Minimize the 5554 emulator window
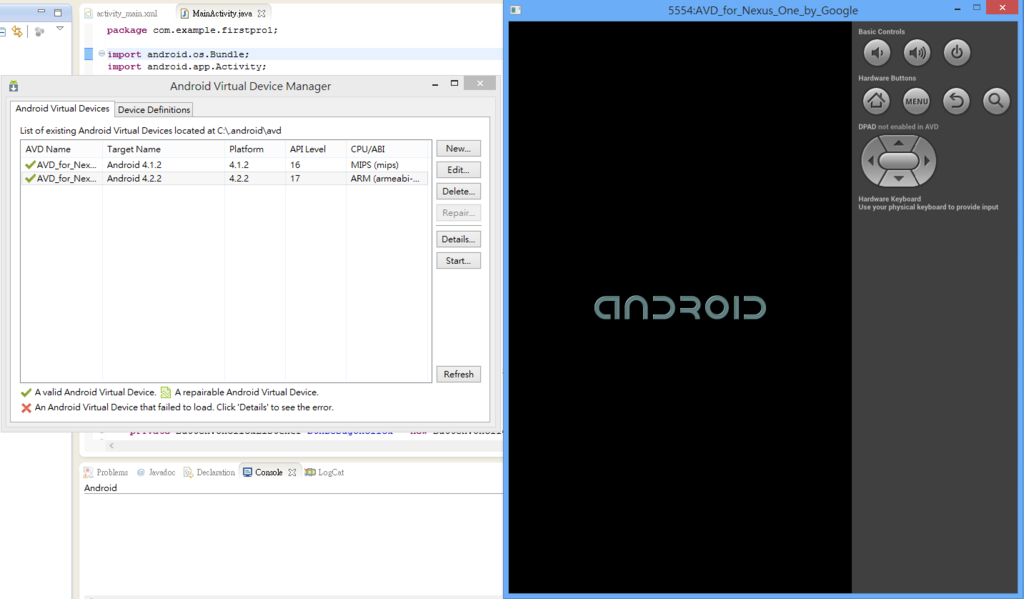Screen dimensions: 1024x599 click(x=957, y=8)
